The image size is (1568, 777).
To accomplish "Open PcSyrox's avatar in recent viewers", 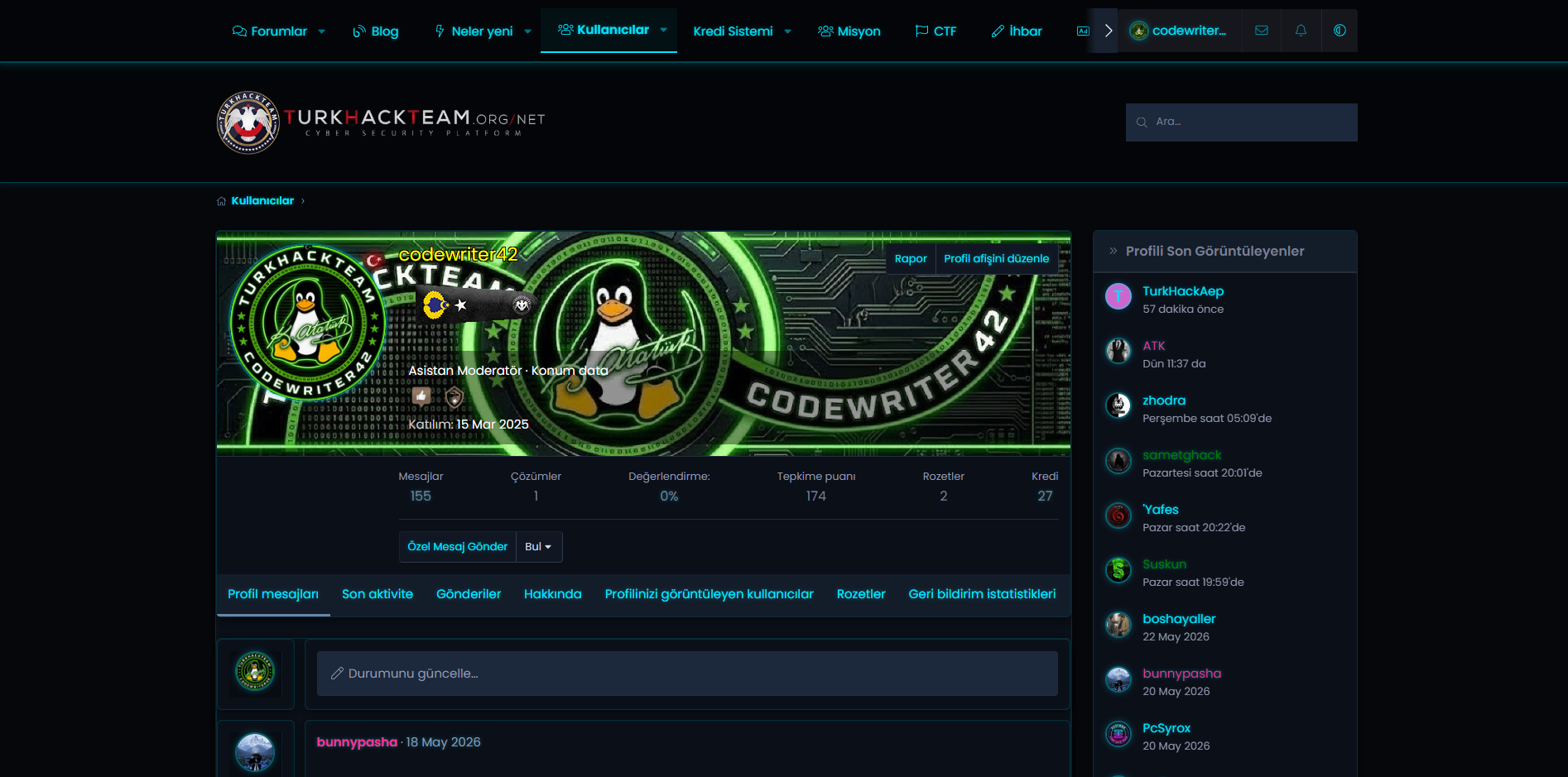I will click(x=1118, y=733).
